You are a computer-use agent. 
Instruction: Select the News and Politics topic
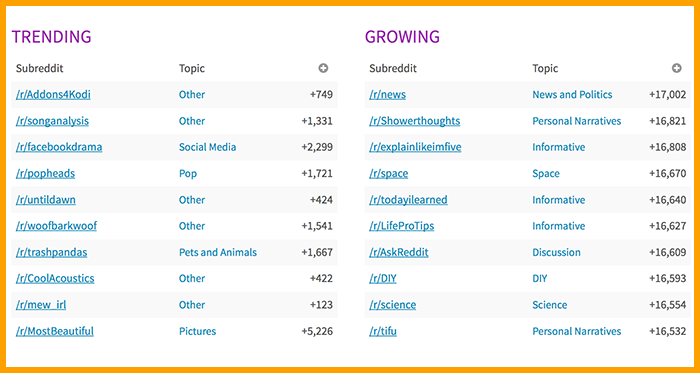point(572,95)
